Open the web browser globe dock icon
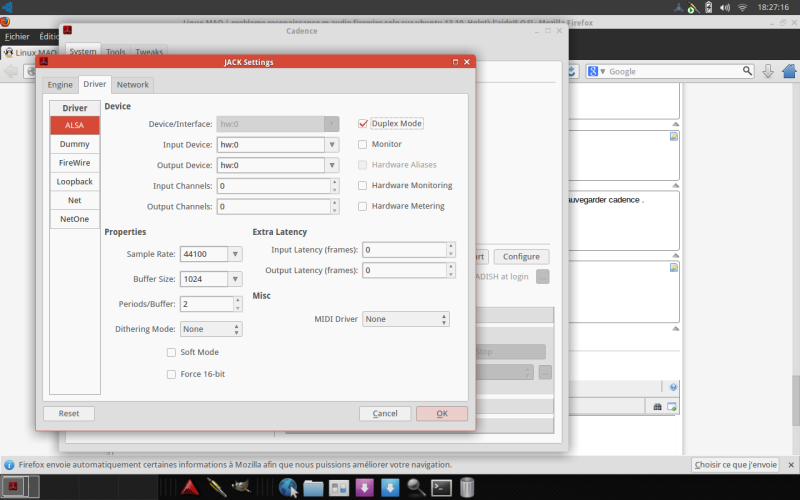This screenshot has height=500, width=800. 289,487
